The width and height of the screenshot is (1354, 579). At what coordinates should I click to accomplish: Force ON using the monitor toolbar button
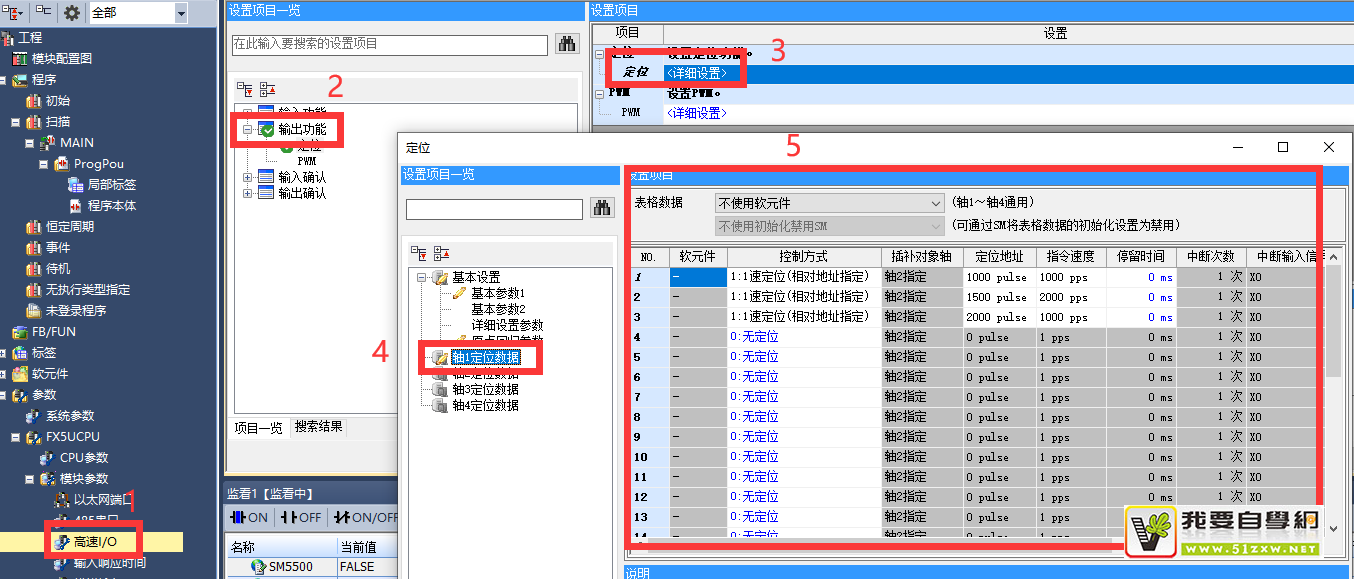(x=250, y=517)
